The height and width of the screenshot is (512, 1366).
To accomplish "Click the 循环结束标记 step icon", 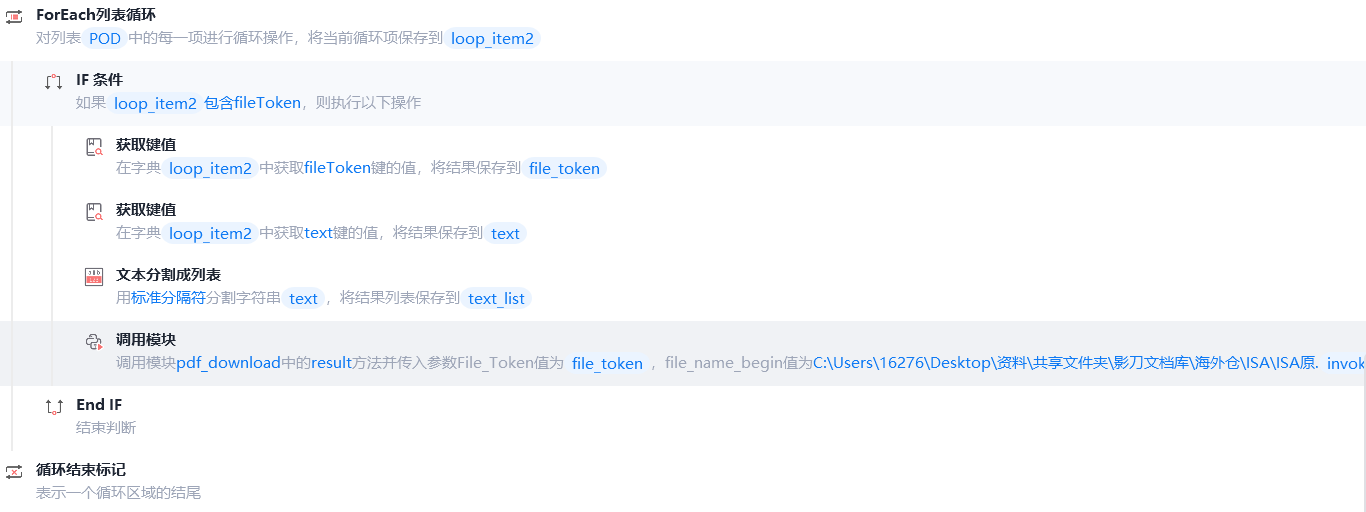I will pyautogui.click(x=14, y=472).
